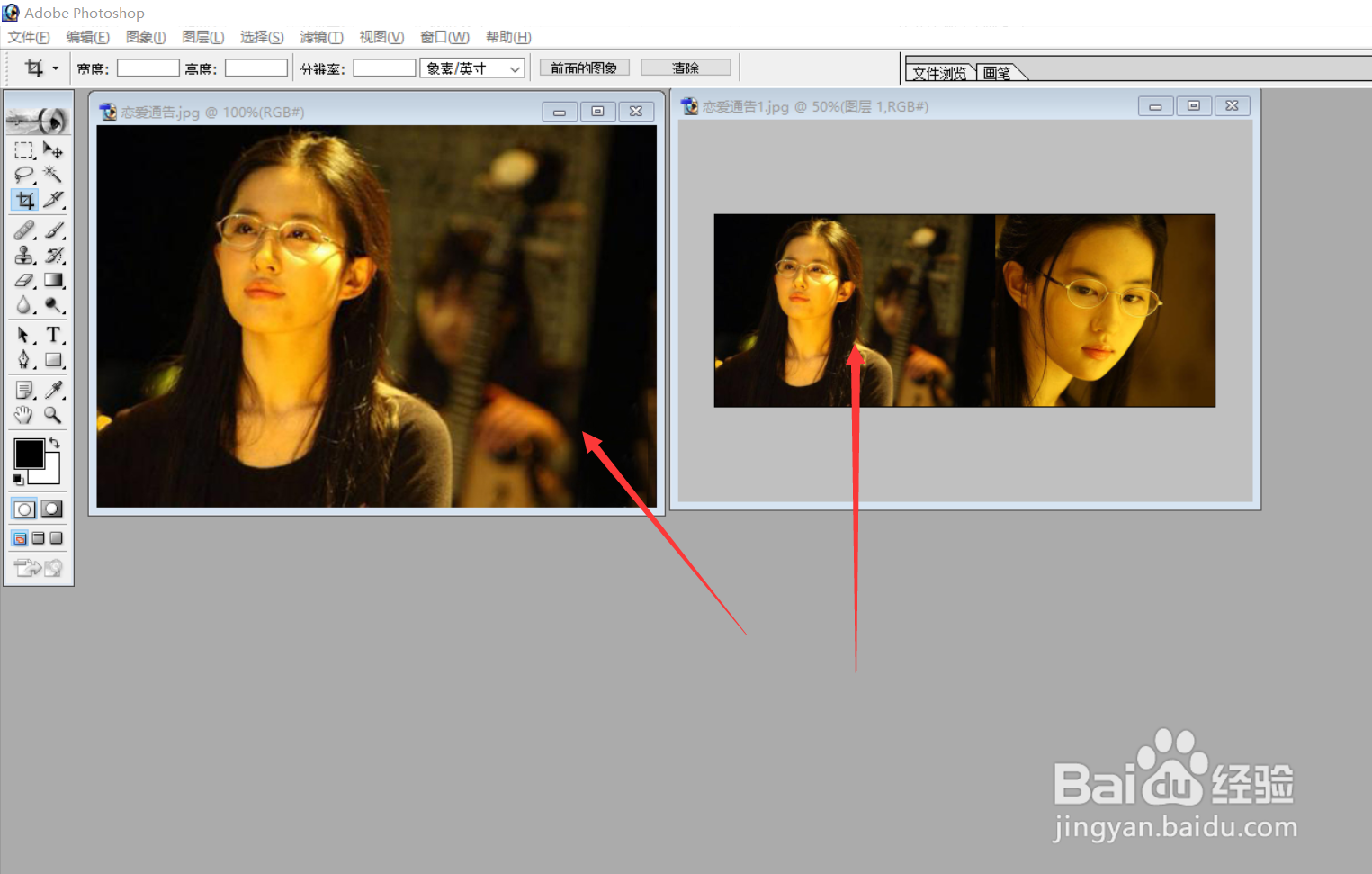Select the History Brush tool

[x=53, y=256]
